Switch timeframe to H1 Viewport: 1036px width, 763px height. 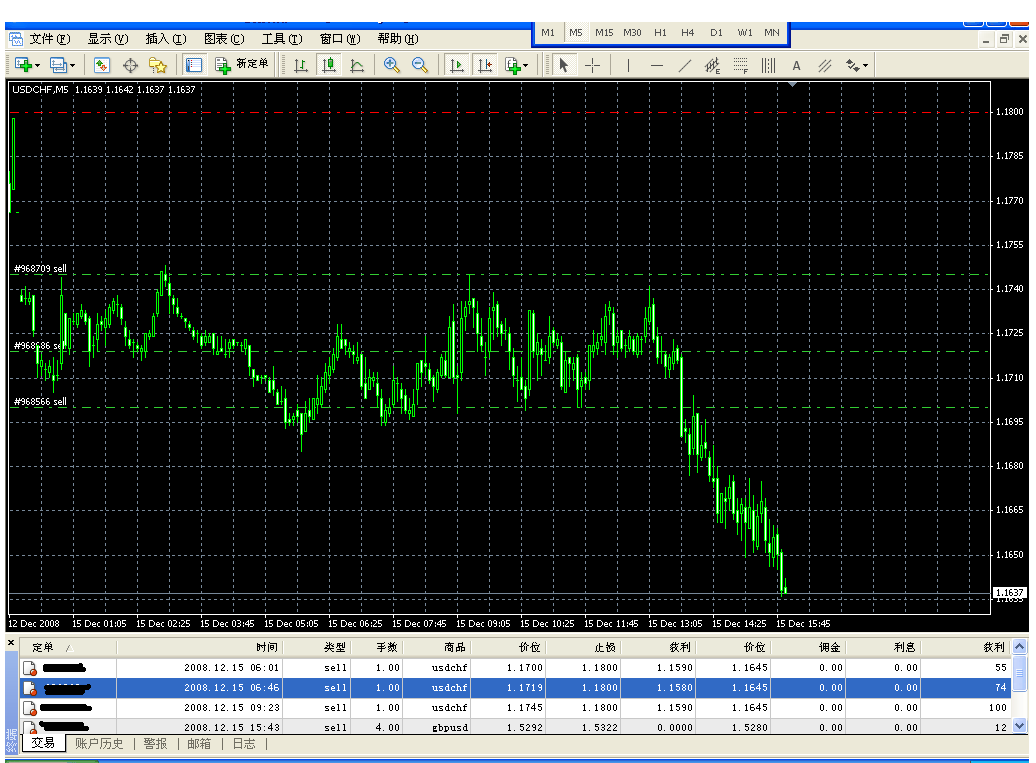tap(660, 32)
